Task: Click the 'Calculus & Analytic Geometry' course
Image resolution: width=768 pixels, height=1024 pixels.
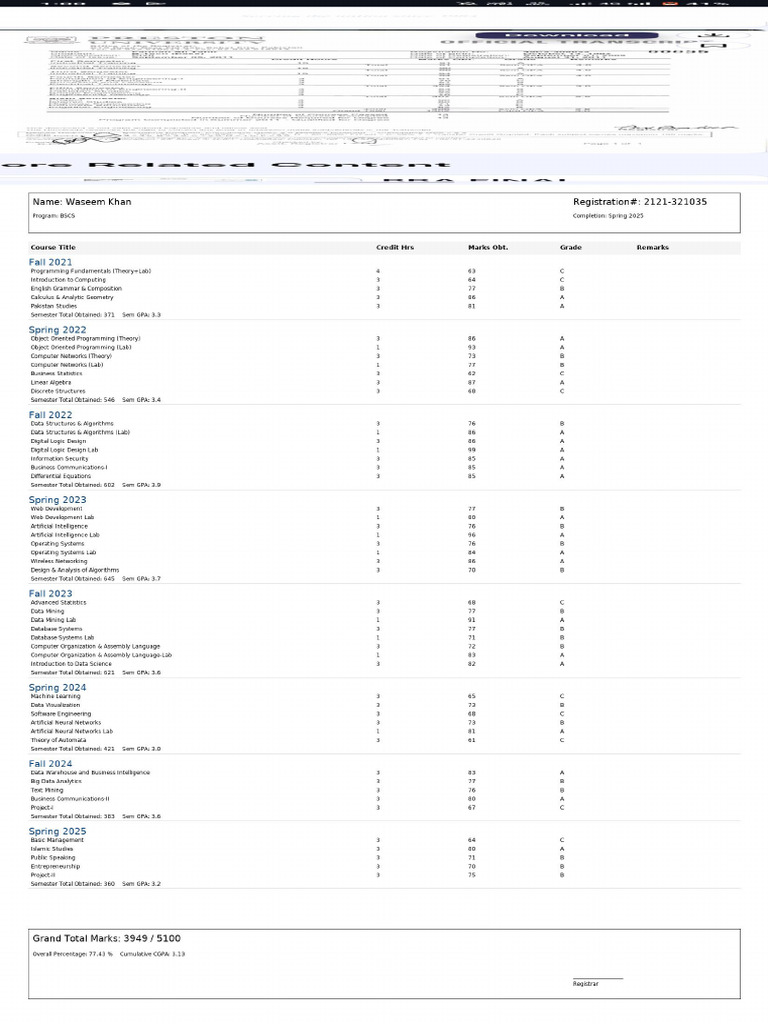Action: click(x=72, y=297)
